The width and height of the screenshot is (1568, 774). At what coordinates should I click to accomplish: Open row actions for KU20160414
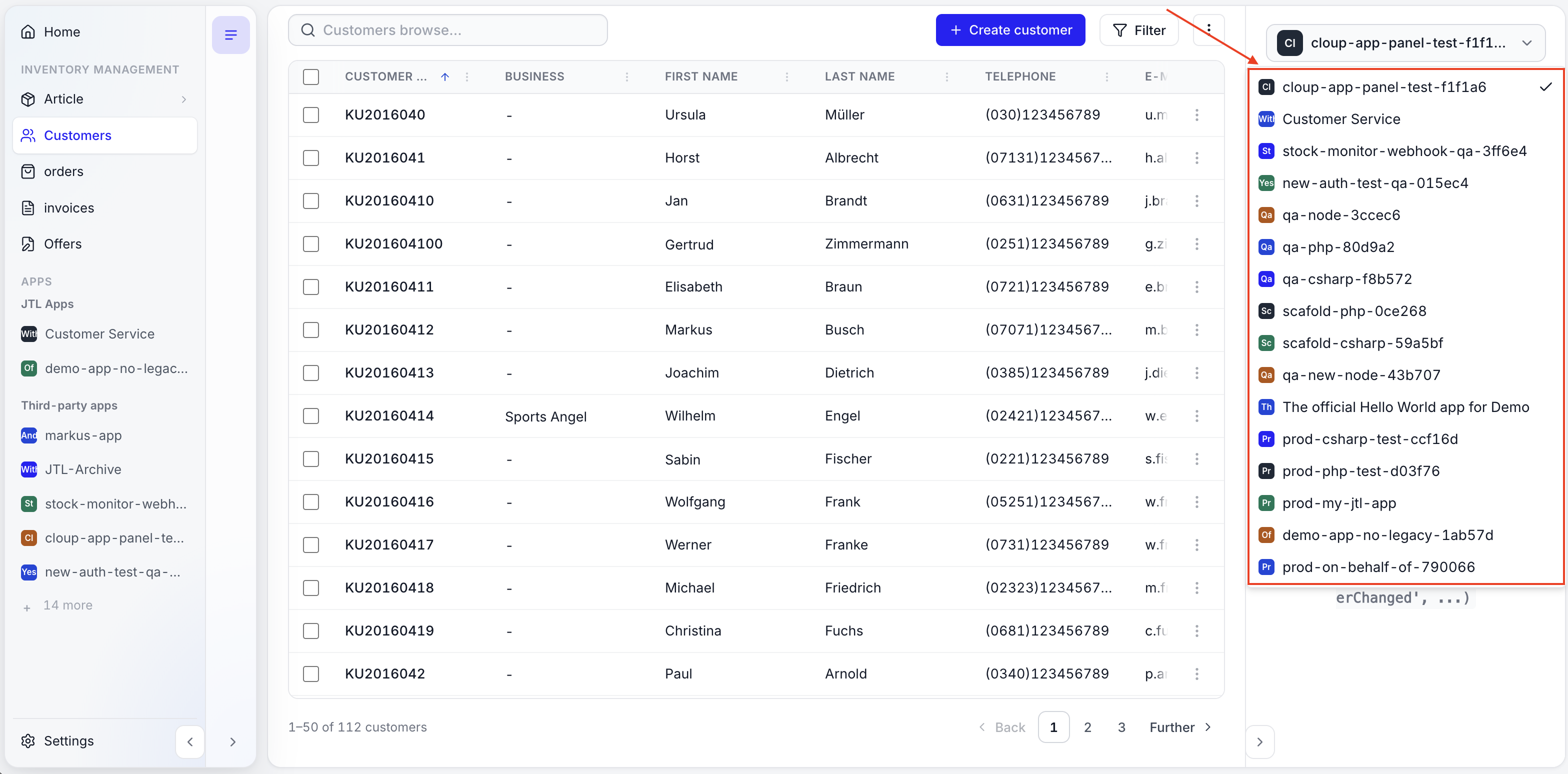(1196, 416)
